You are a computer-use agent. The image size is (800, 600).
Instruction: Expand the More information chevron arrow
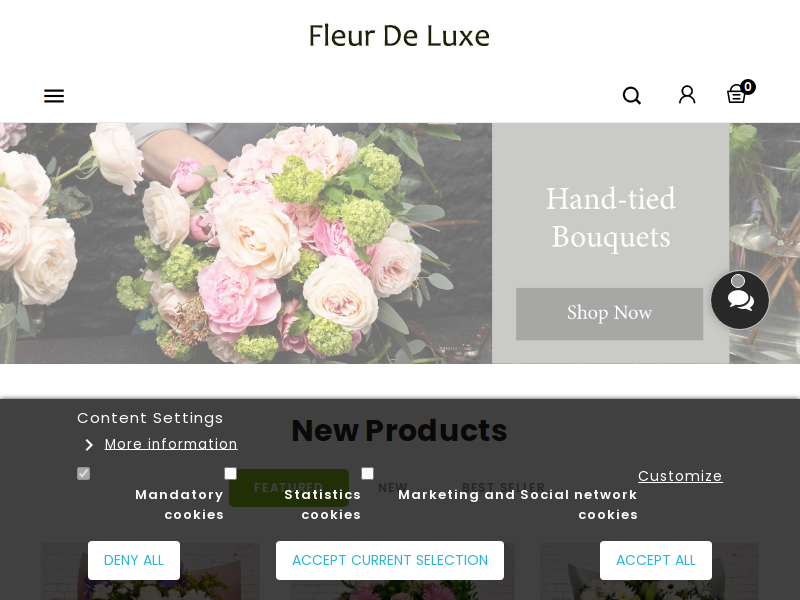tap(89, 445)
